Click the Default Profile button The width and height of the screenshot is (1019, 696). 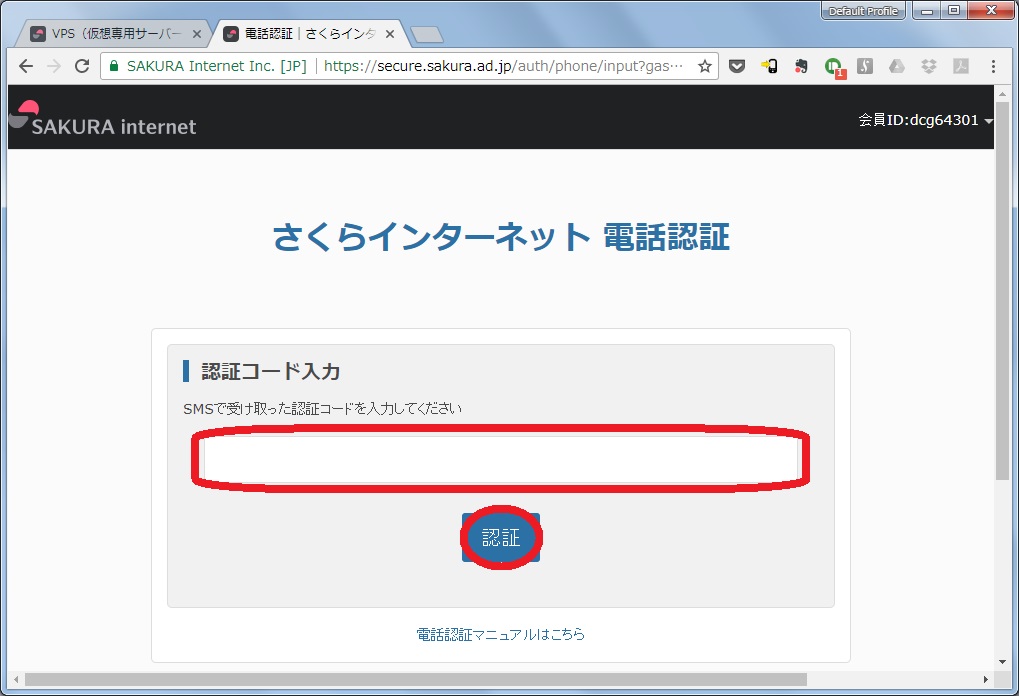click(x=863, y=11)
